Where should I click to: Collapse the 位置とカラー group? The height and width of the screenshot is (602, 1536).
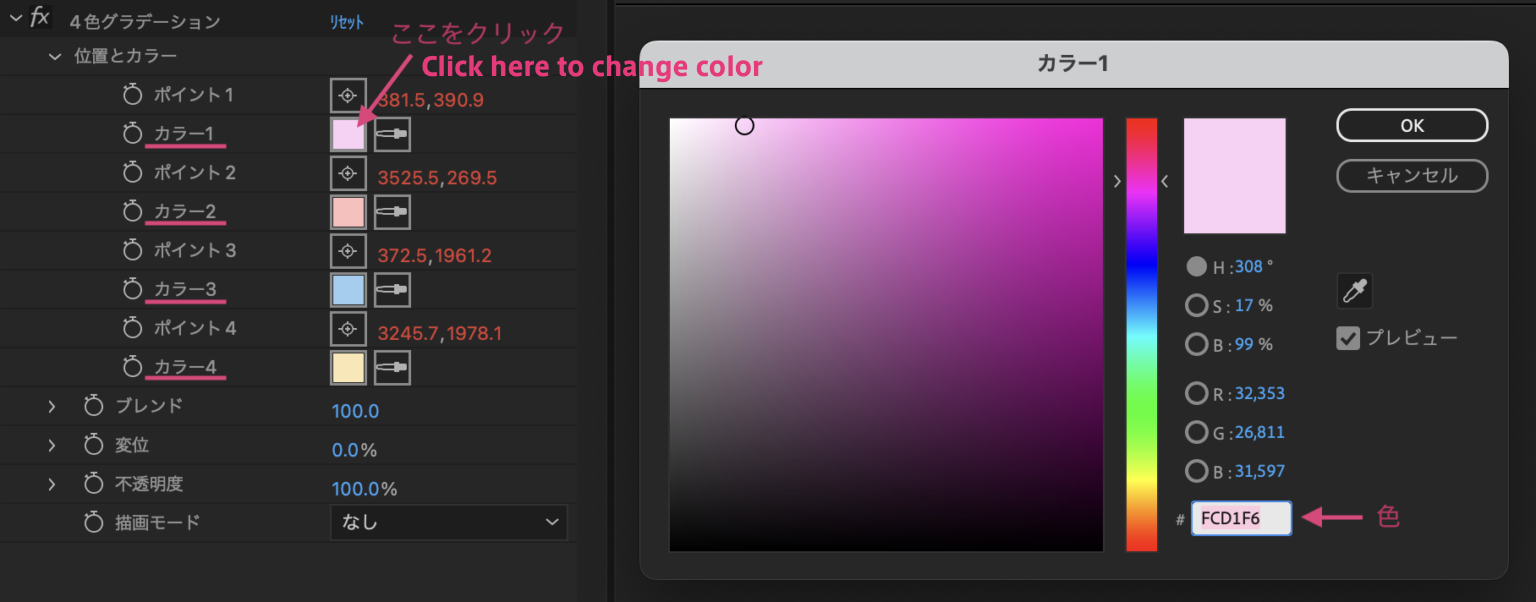(x=54, y=56)
